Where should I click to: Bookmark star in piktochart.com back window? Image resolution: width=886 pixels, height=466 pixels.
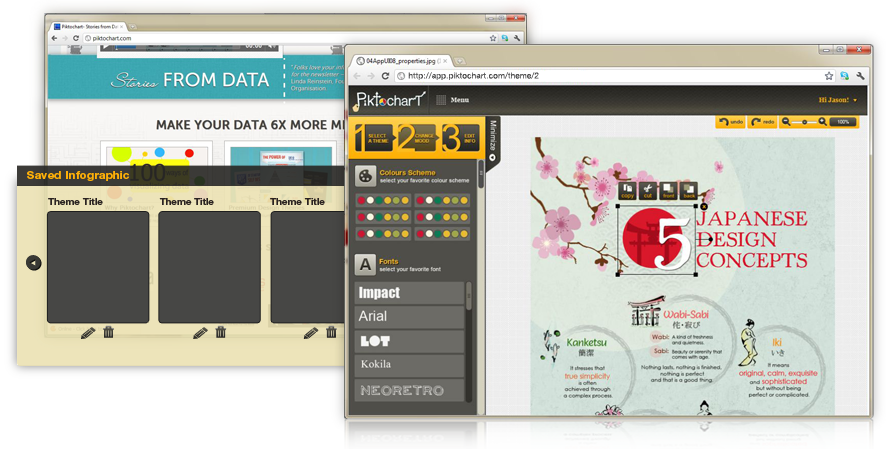493,38
